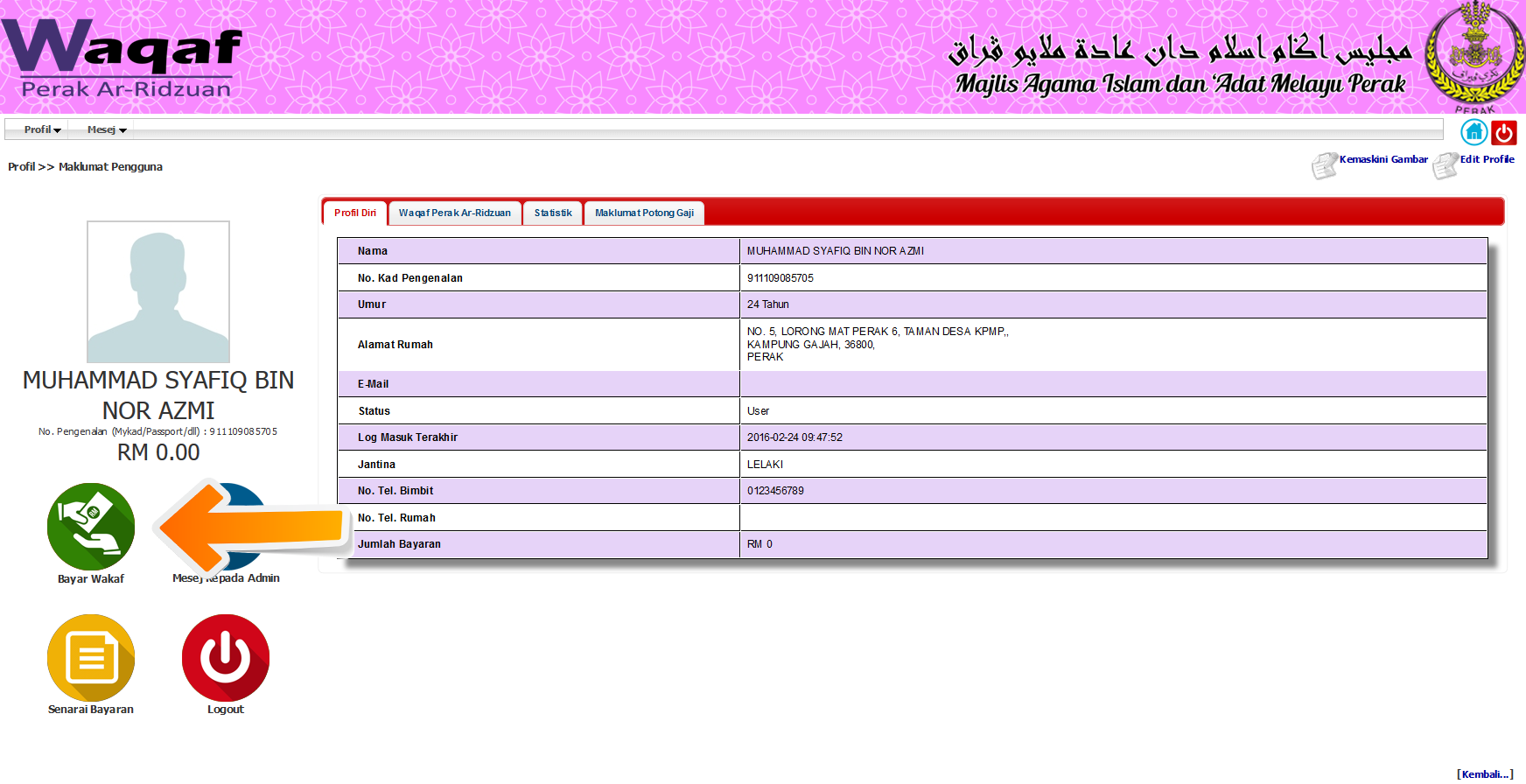Open the Bayar Wakaf green icon
Viewport: 1526px width, 784px height.
tap(91, 527)
